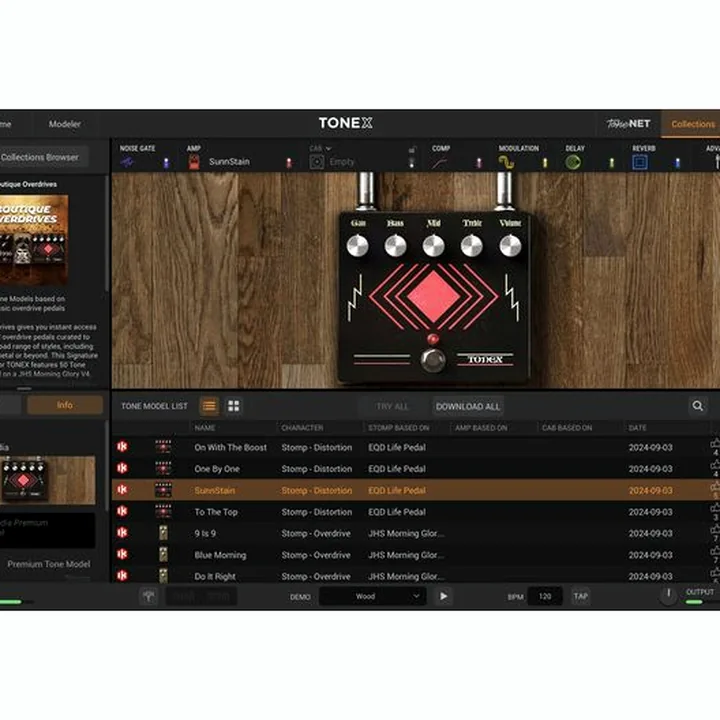Switch to the Collections tab

693,124
